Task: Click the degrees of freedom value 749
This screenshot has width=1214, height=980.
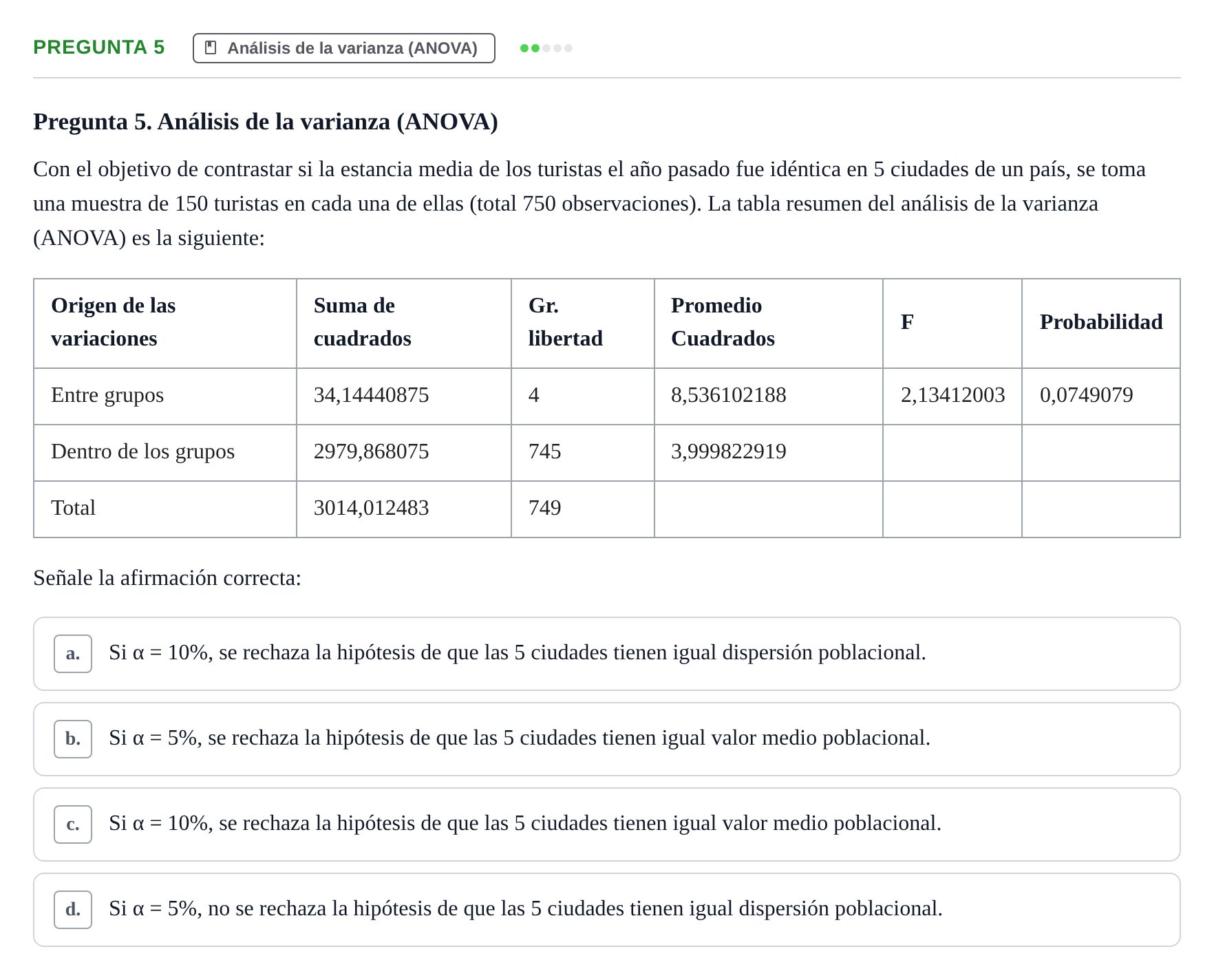Action: tap(544, 508)
